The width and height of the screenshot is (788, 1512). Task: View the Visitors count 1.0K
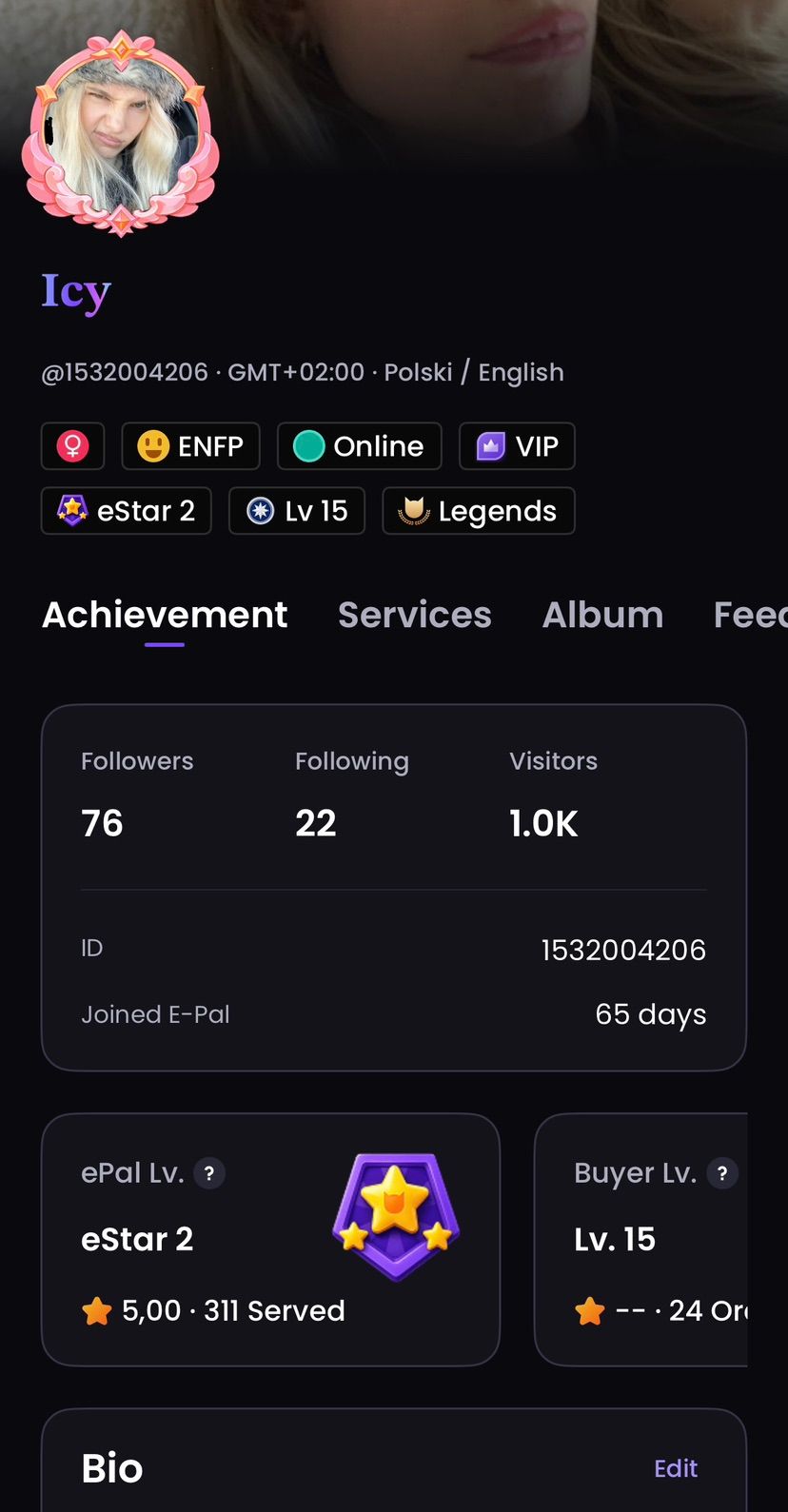(543, 823)
